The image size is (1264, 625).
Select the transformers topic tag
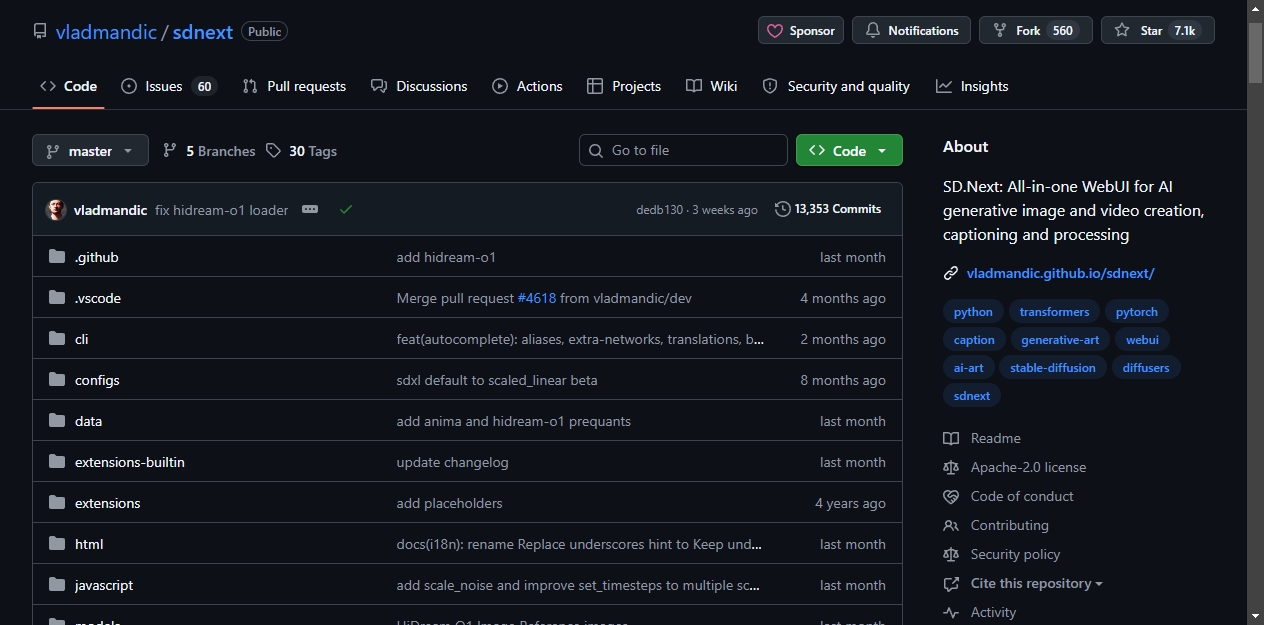1054,312
